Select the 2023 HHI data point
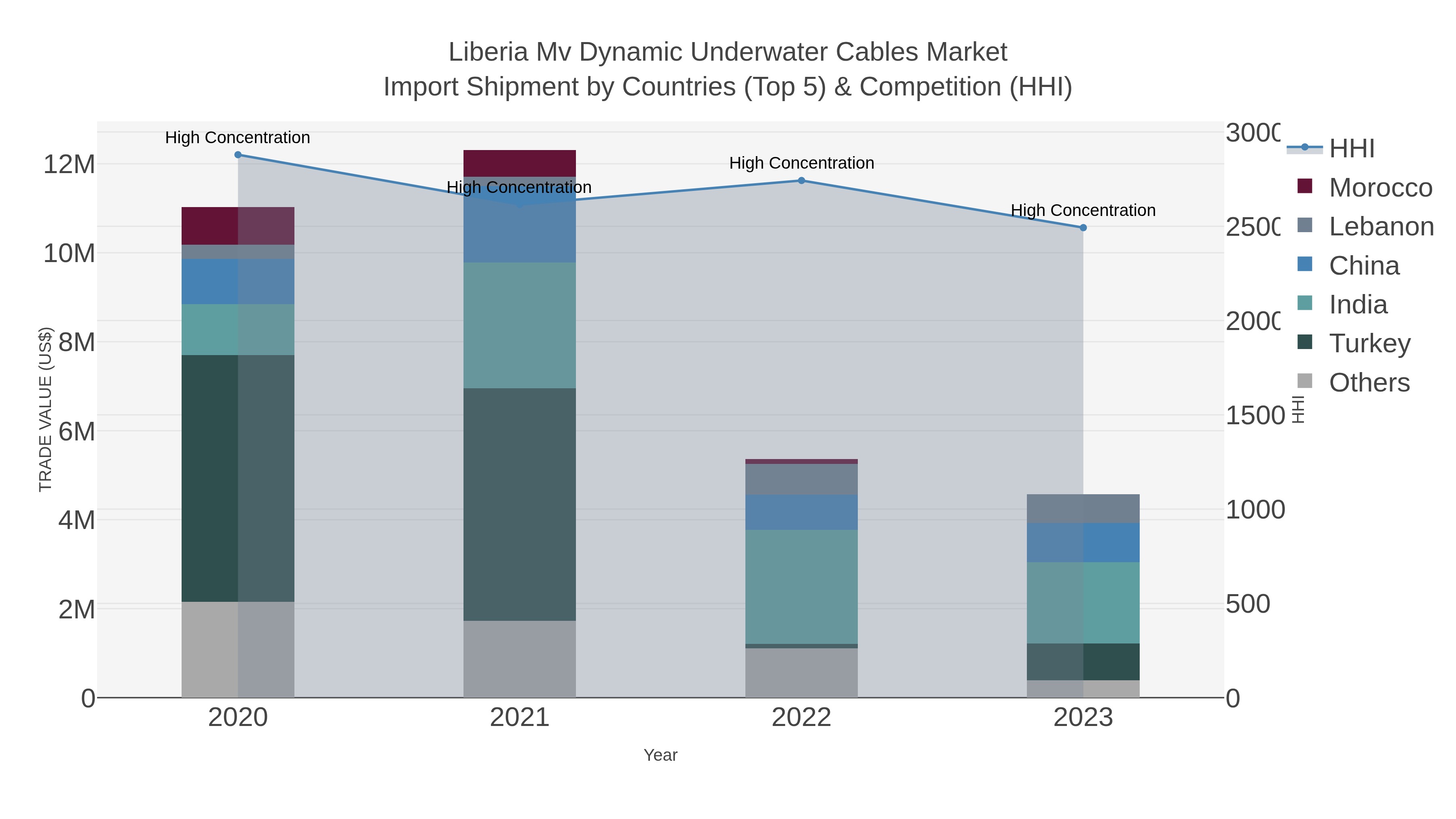This screenshot has height=819, width=1456. 1084,228
